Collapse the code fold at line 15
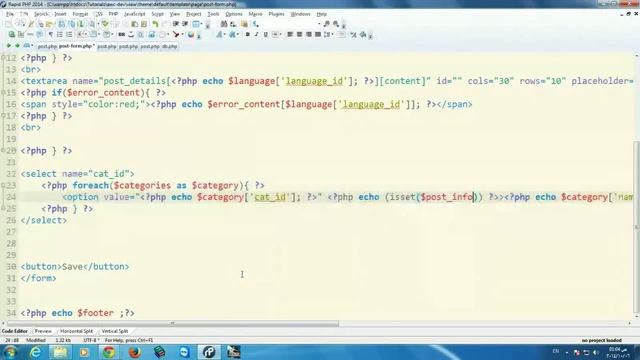The height and width of the screenshot is (360, 640). [x=3, y=93]
